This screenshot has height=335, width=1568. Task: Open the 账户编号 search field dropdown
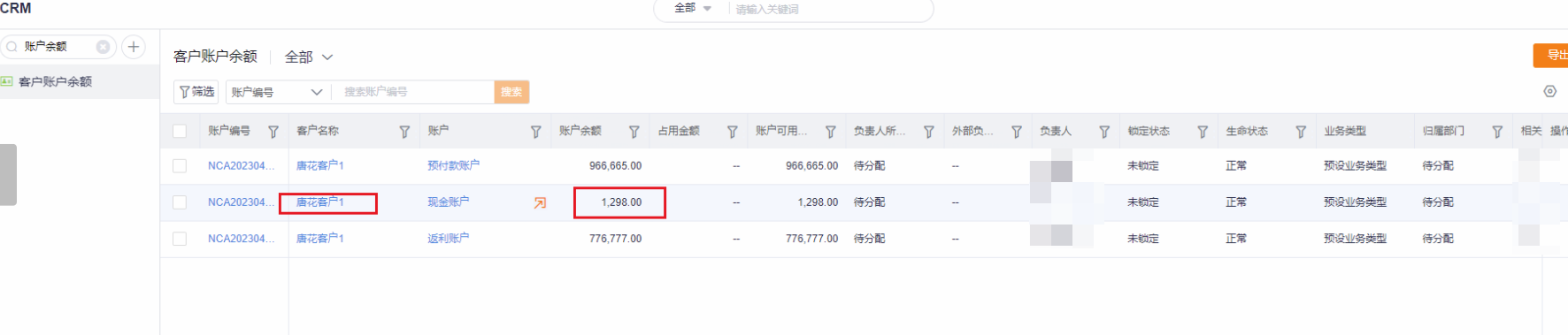(278, 92)
